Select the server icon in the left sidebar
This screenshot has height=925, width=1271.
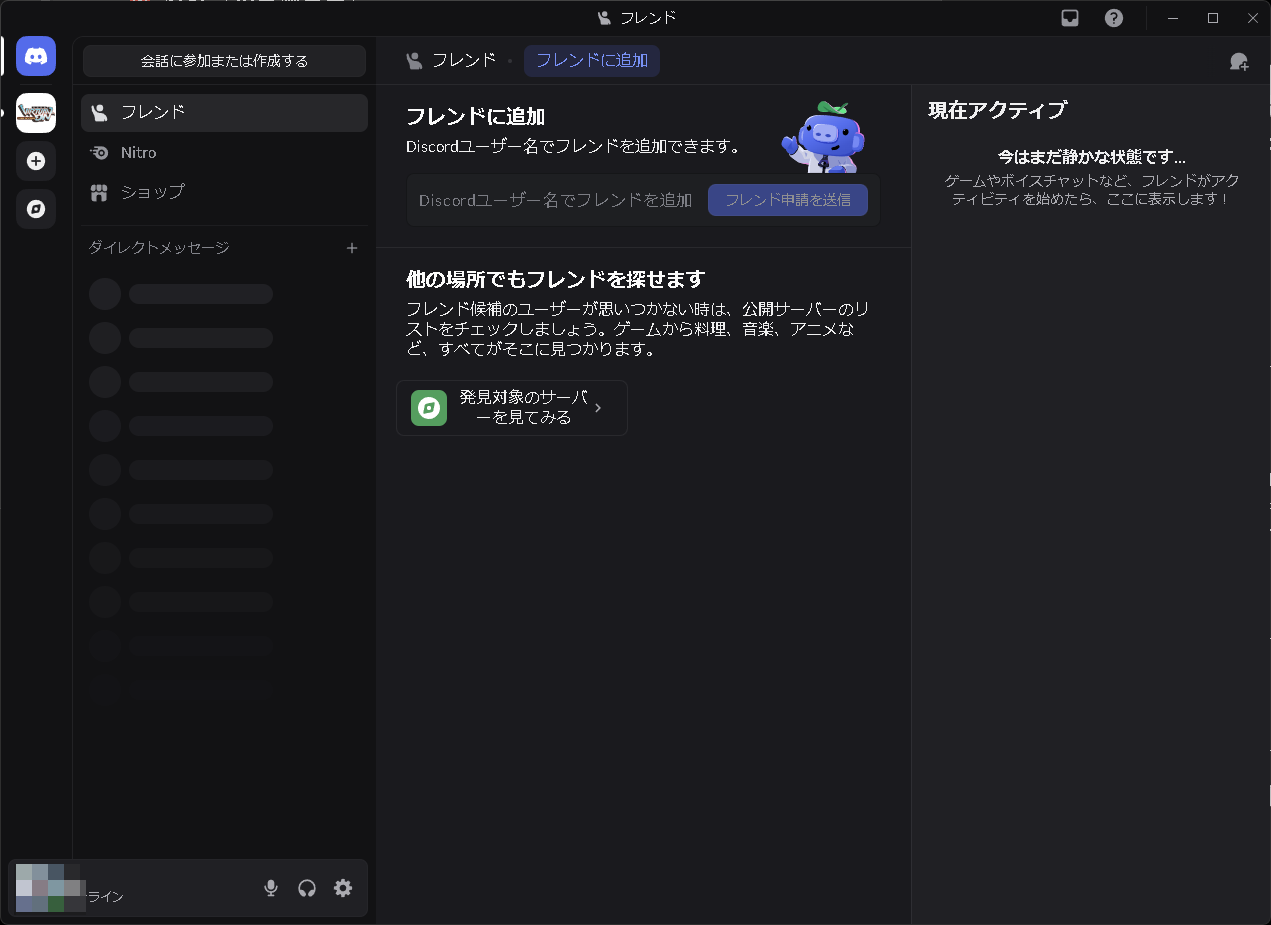point(36,113)
